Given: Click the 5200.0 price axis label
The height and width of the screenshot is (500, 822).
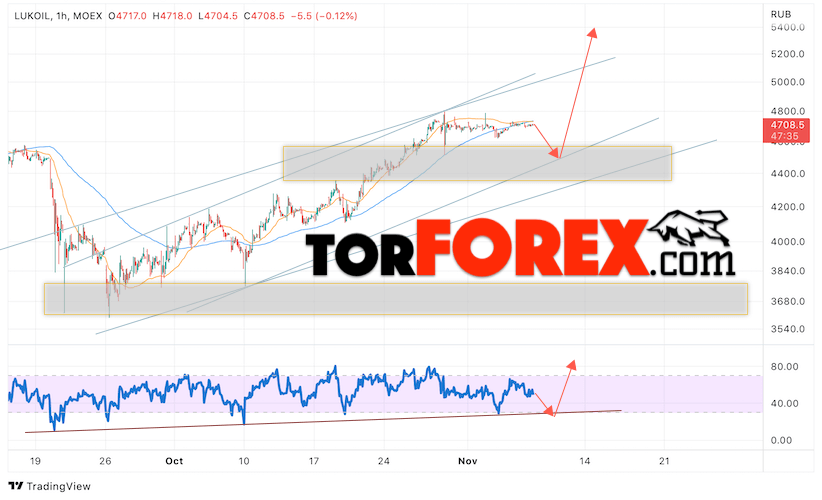Looking at the screenshot, I should pos(787,54).
